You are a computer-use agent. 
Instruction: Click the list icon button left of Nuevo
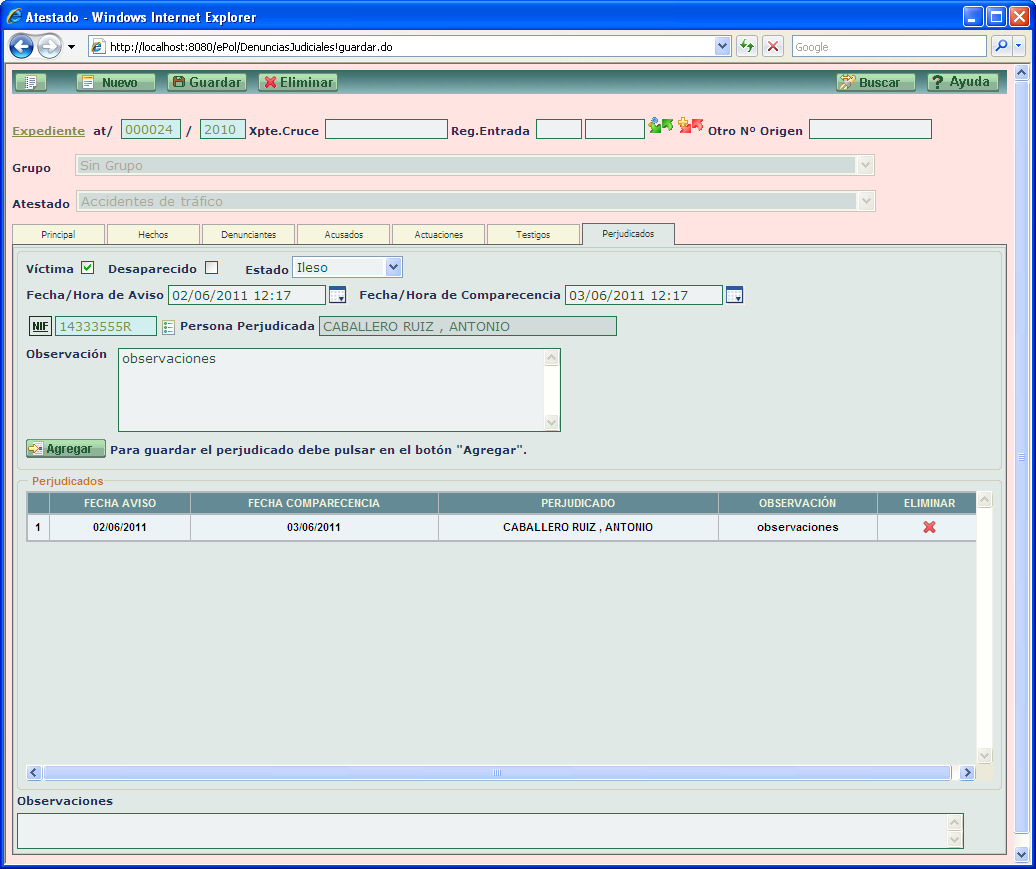(x=30, y=83)
